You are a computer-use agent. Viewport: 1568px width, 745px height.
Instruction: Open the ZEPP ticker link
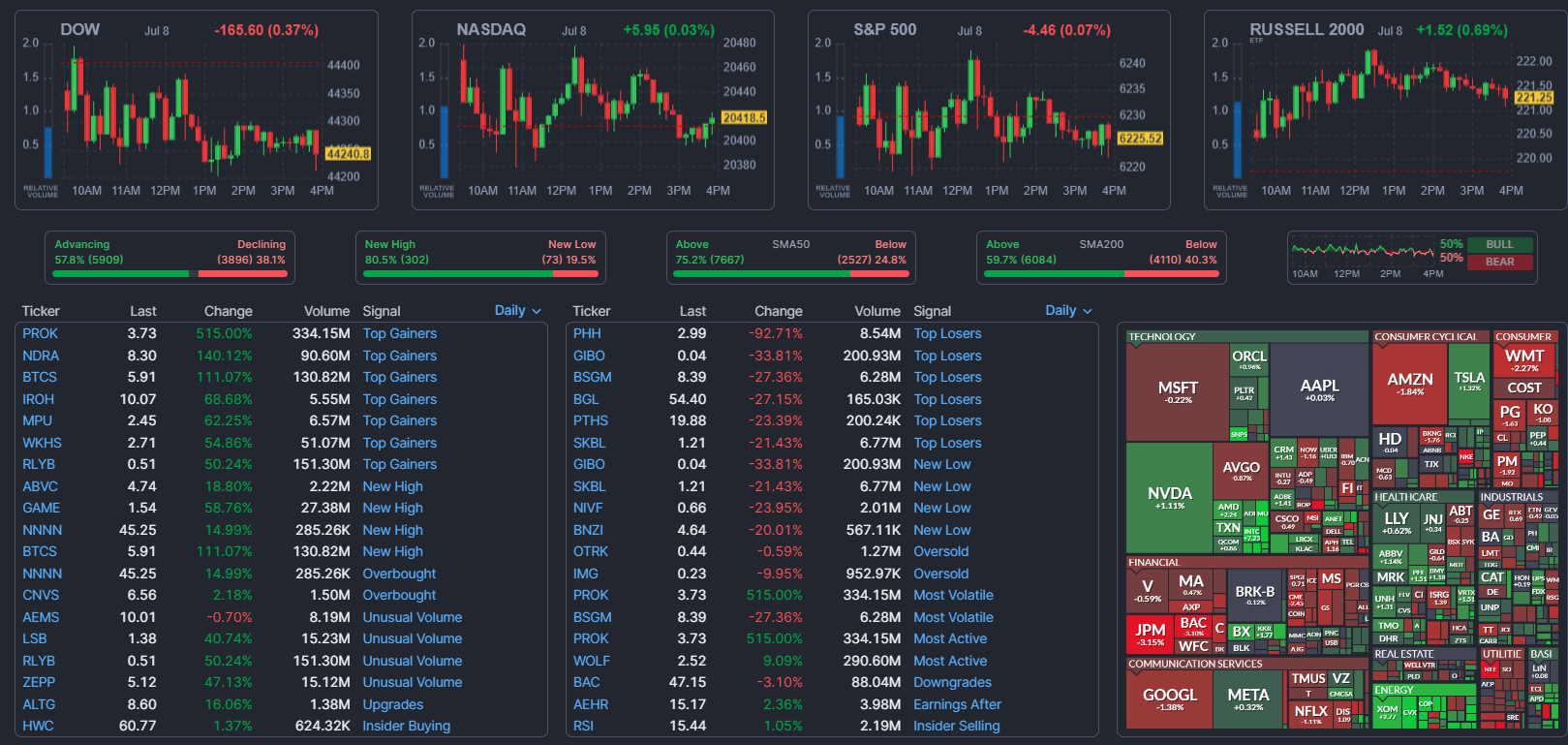coord(39,682)
